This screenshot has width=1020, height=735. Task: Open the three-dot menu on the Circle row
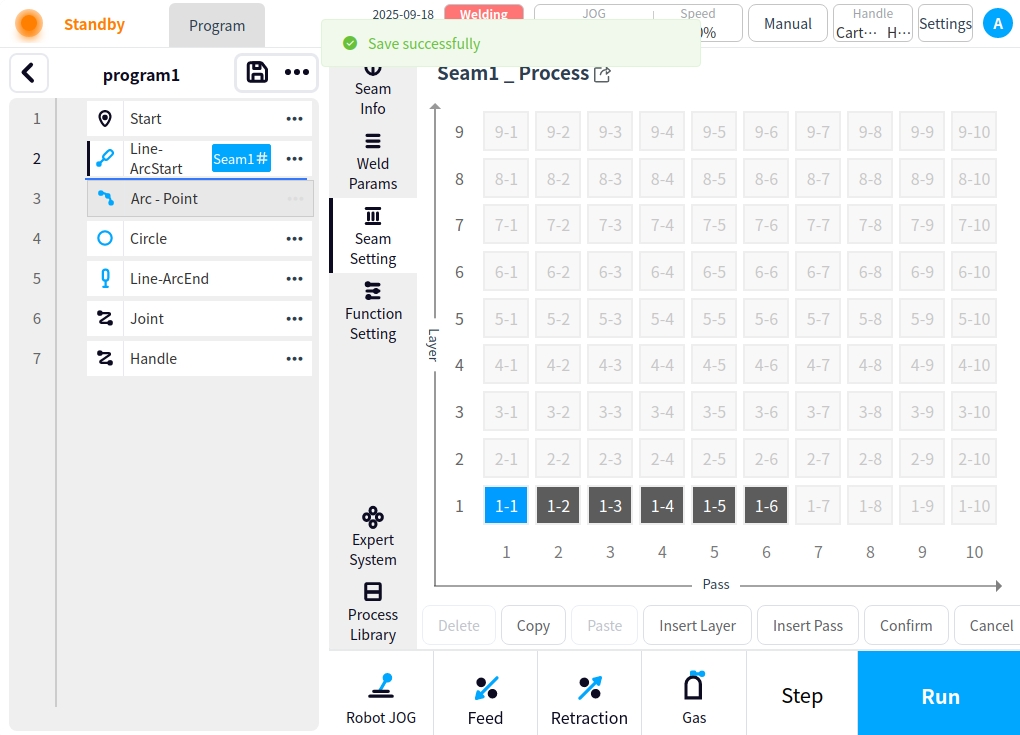coord(294,238)
